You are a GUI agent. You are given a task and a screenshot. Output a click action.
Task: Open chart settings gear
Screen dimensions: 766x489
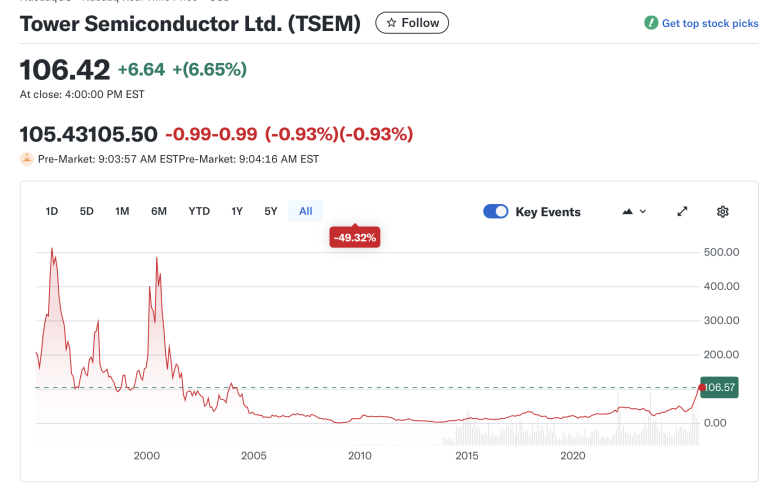(723, 211)
